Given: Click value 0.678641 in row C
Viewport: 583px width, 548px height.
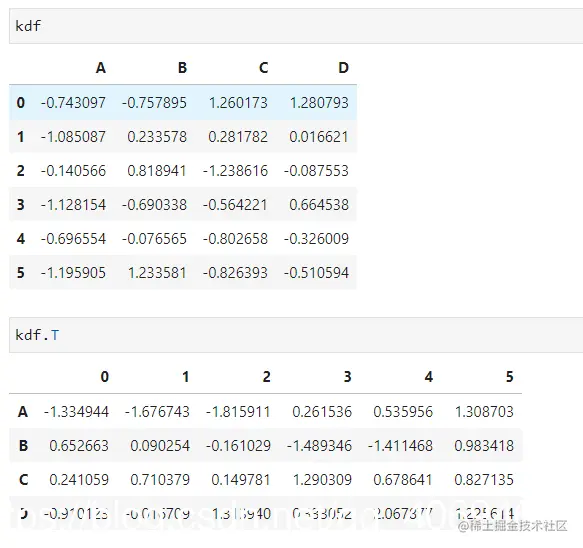Looking at the screenshot, I should 403,480.
